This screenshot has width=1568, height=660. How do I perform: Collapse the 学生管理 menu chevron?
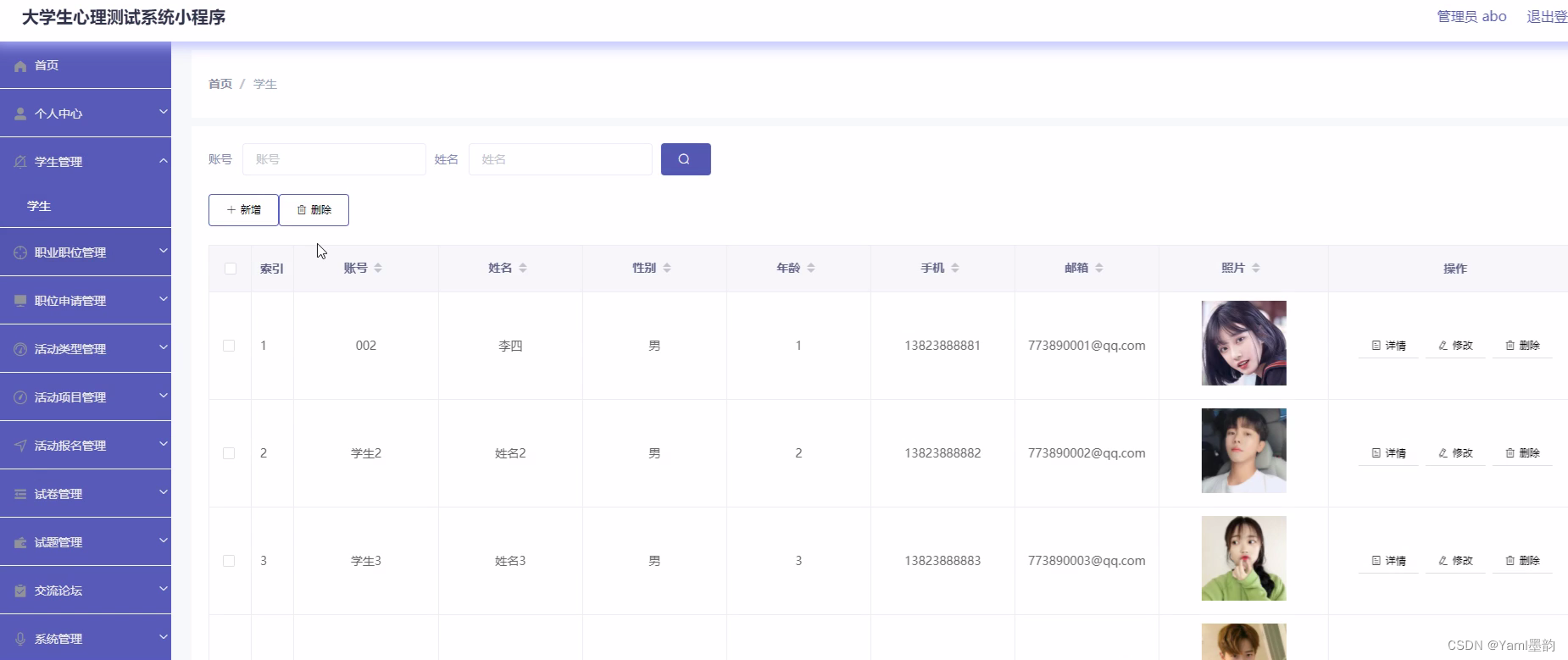pos(164,160)
